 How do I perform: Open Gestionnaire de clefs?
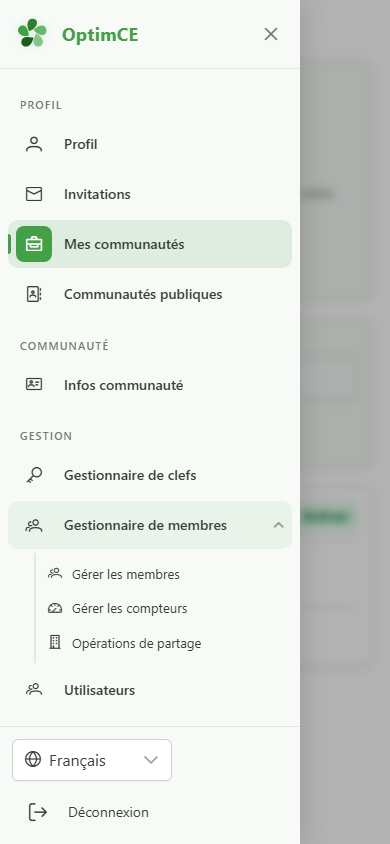click(150, 475)
